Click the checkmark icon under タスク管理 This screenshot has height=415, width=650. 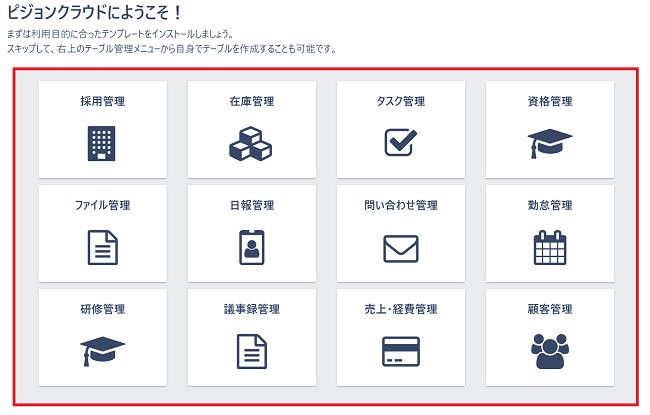[400, 143]
